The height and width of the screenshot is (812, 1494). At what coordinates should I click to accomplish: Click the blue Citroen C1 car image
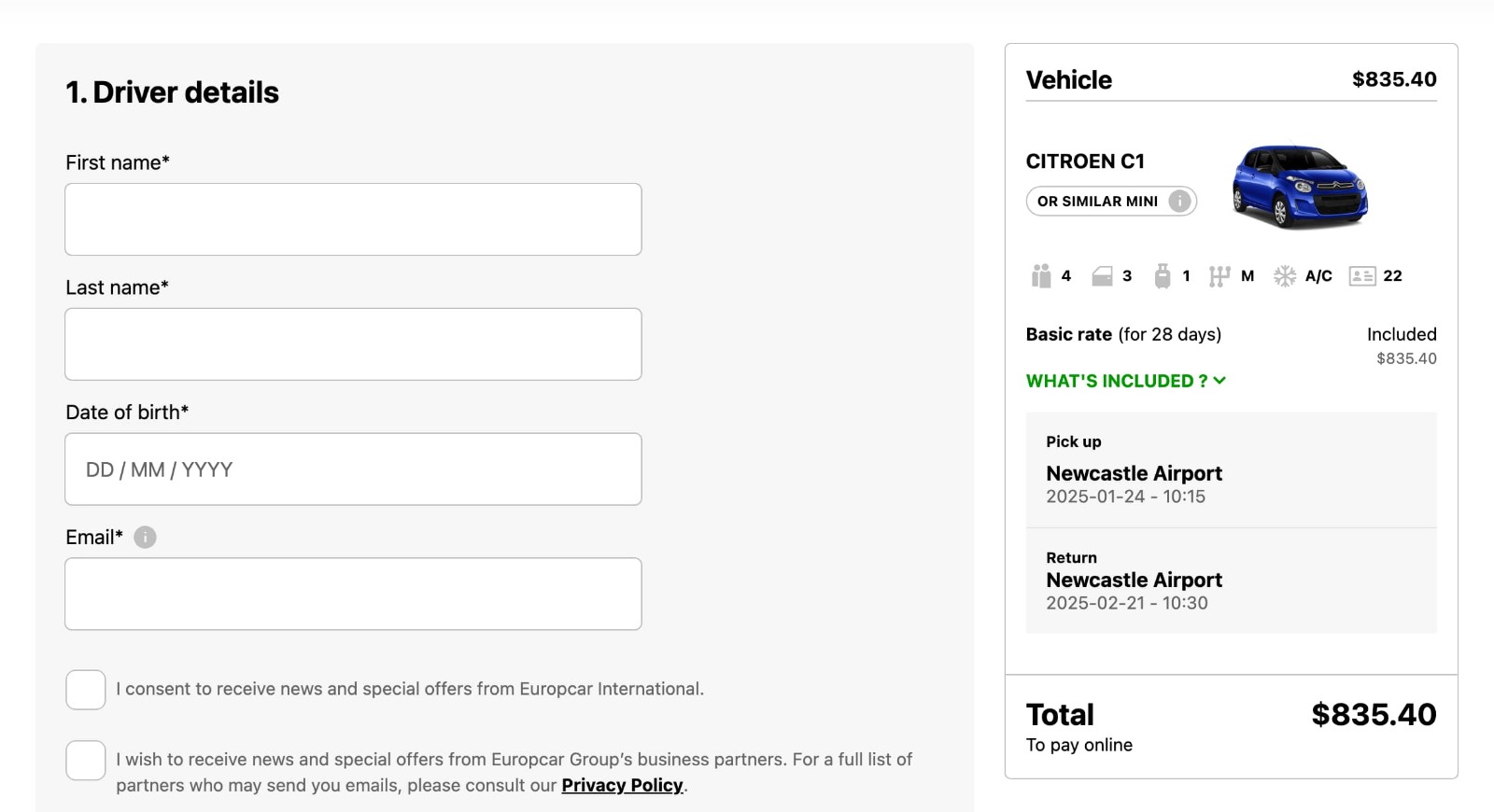1300,186
